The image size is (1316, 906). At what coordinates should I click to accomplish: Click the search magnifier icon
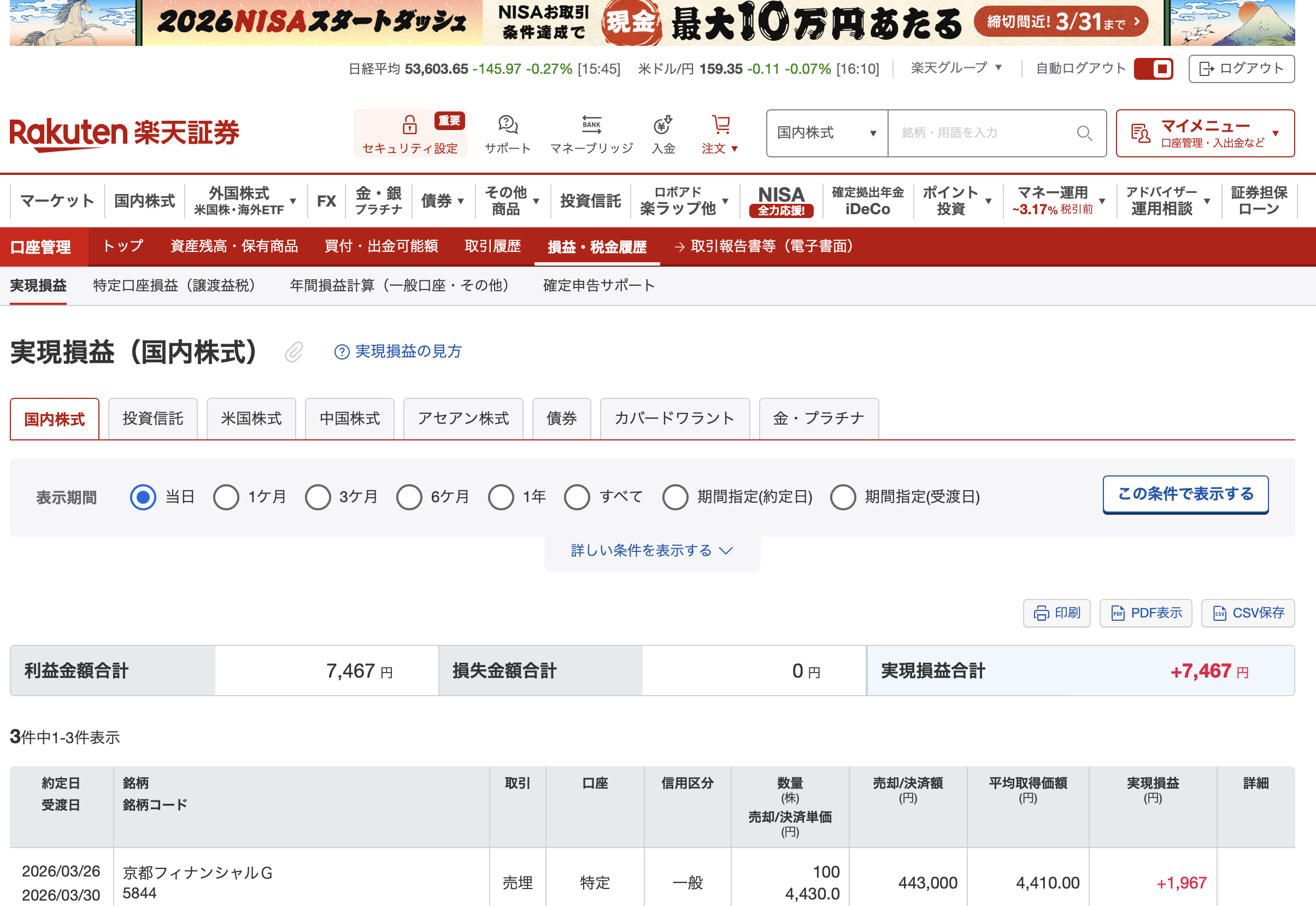pos(1084,133)
